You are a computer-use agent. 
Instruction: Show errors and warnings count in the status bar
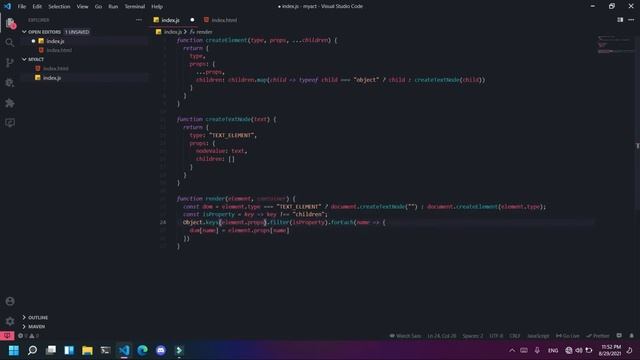tap(28, 336)
